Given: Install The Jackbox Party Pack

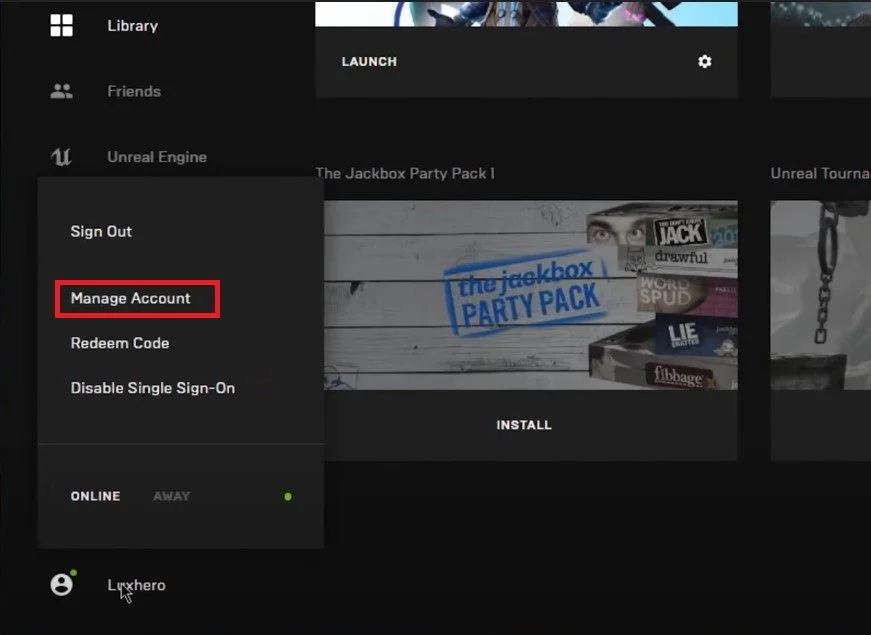Looking at the screenshot, I should [524, 425].
